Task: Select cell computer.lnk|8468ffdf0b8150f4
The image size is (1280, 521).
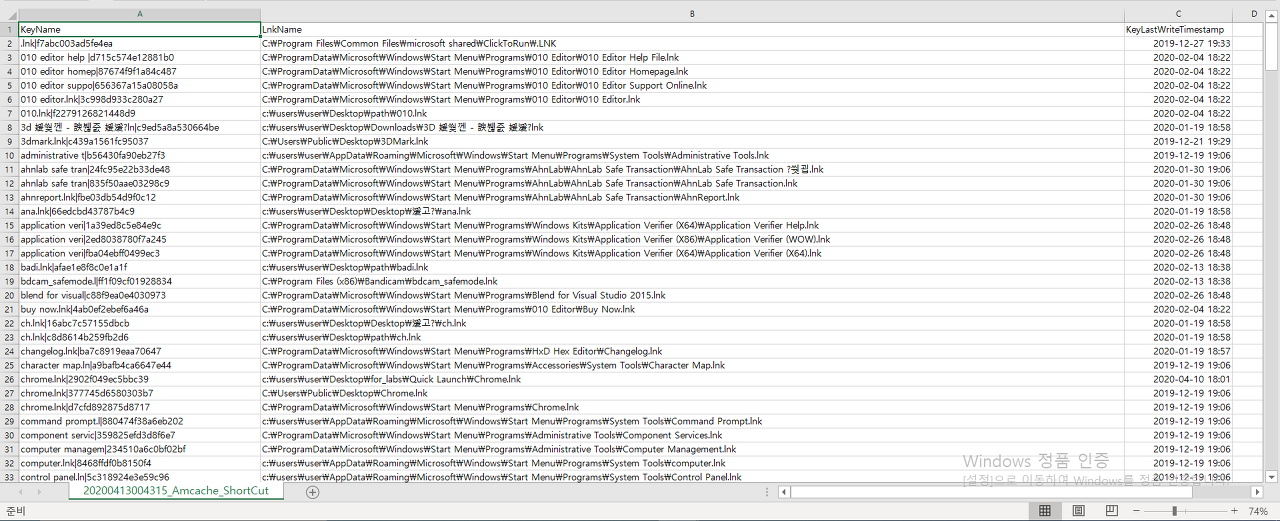Action: [139, 464]
